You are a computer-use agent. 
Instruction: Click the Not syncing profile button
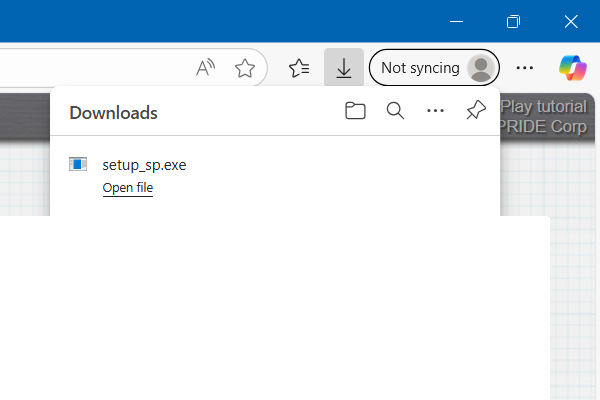click(434, 68)
